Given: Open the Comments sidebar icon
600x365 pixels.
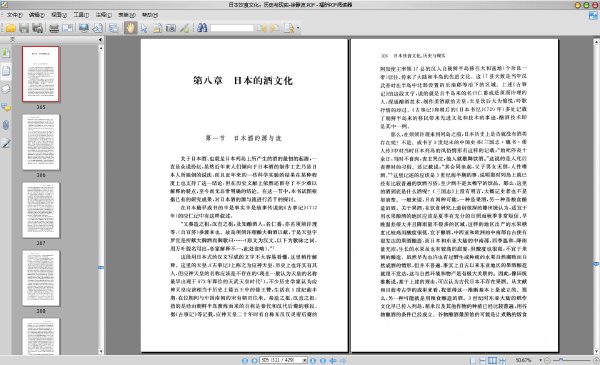Looking at the screenshot, I should click(x=6, y=107).
